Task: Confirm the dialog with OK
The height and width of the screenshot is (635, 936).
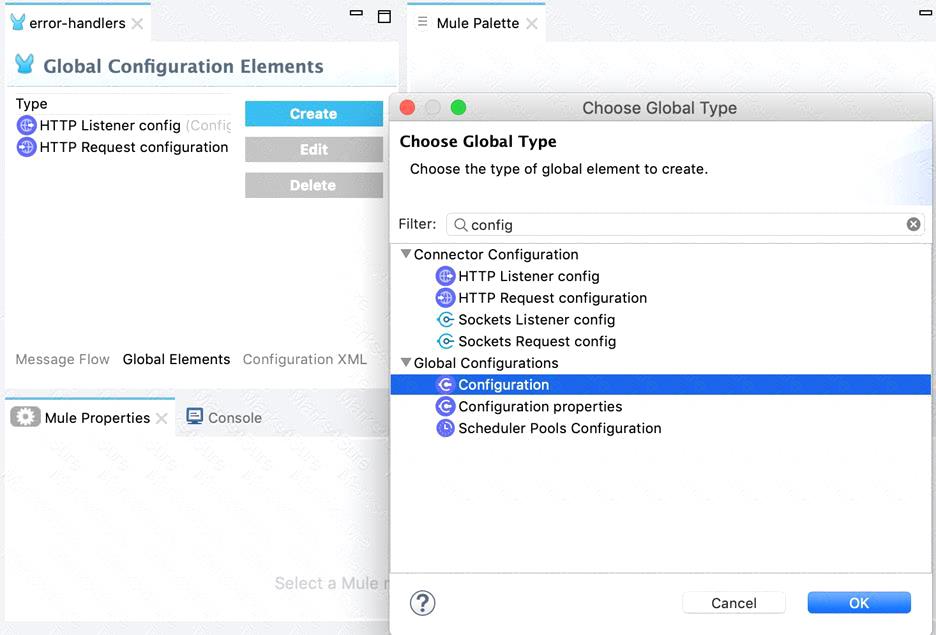Action: [x=859, y=603]
